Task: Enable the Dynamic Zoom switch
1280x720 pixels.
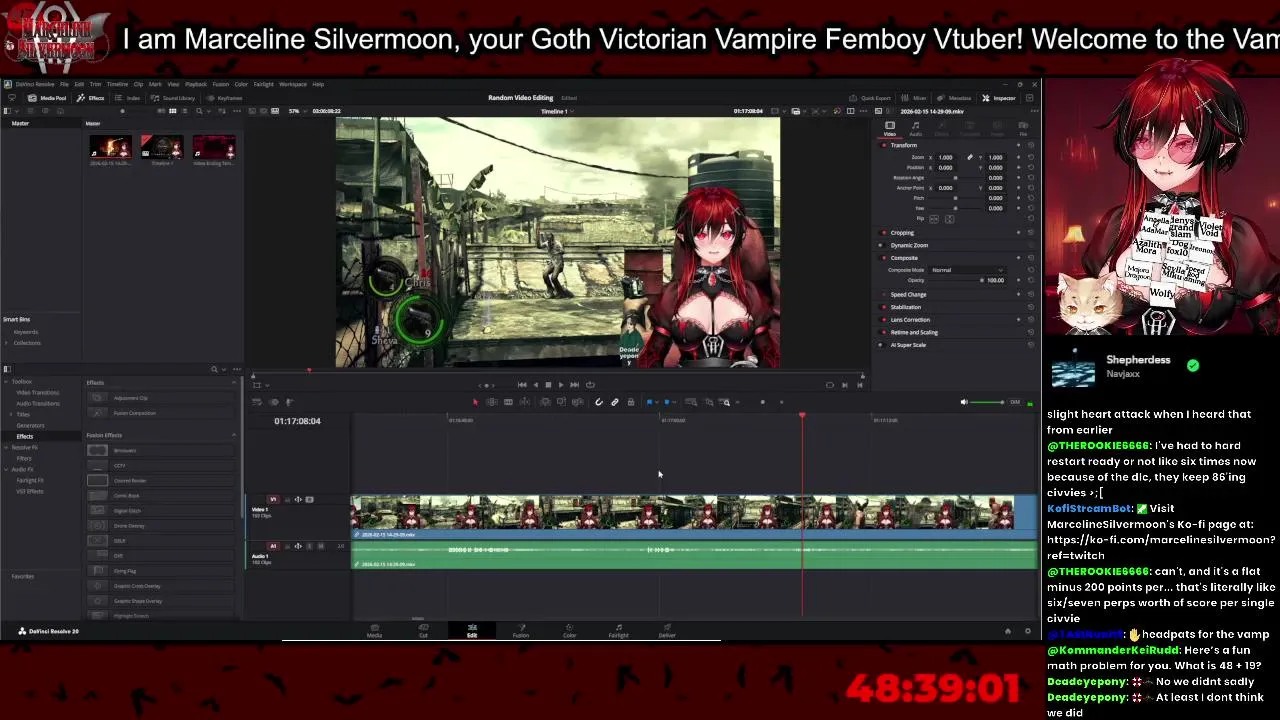Action: [883, 245]
